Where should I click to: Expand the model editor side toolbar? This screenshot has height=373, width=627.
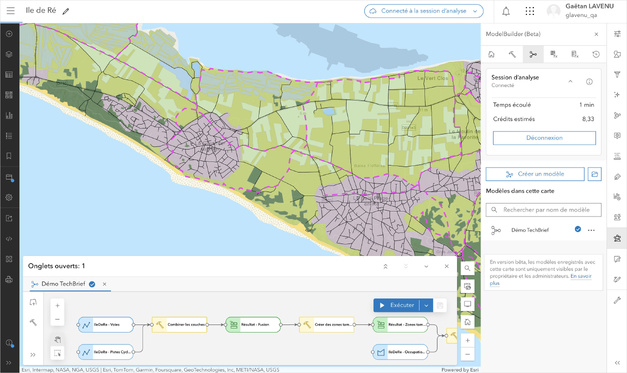point(33,355)
